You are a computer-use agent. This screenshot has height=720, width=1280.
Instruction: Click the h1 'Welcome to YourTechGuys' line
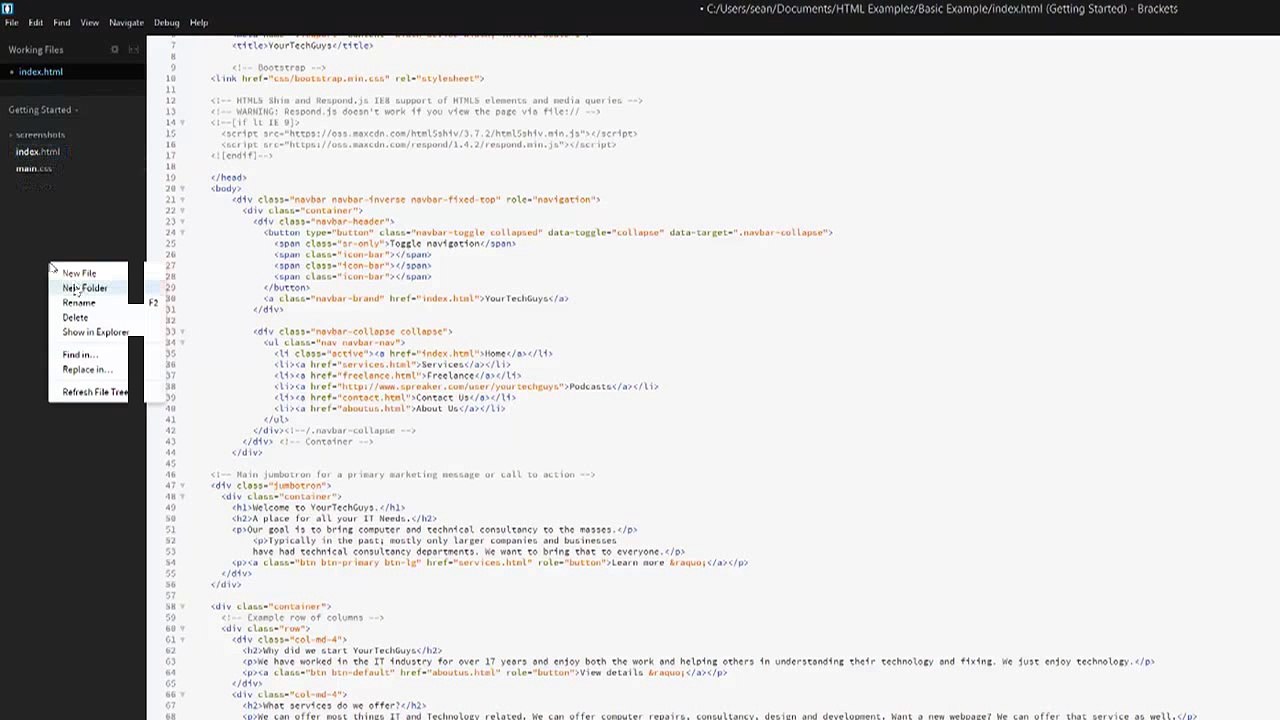click(319, 507)
